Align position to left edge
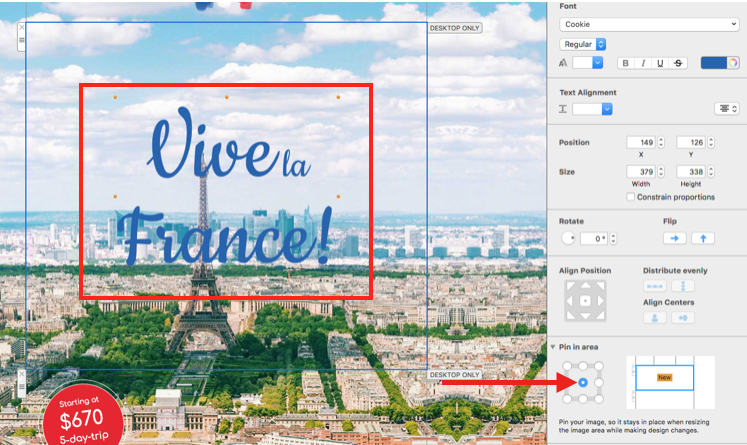Image resolution: width=747 pixels, height=445 pixels. pyautogui.click(x=569, y=301)
